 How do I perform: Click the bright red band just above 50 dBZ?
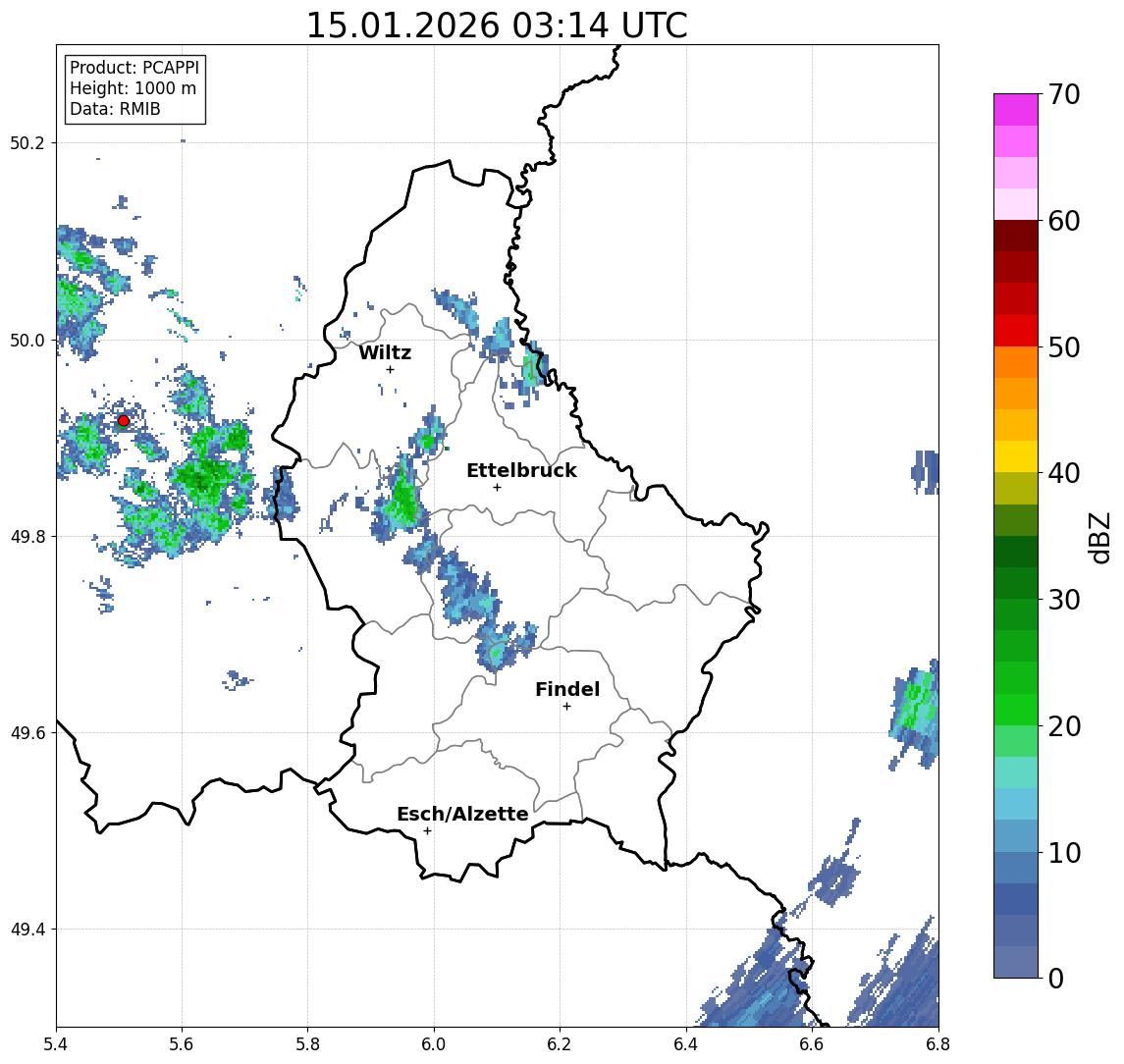(x=1016, y=331)
